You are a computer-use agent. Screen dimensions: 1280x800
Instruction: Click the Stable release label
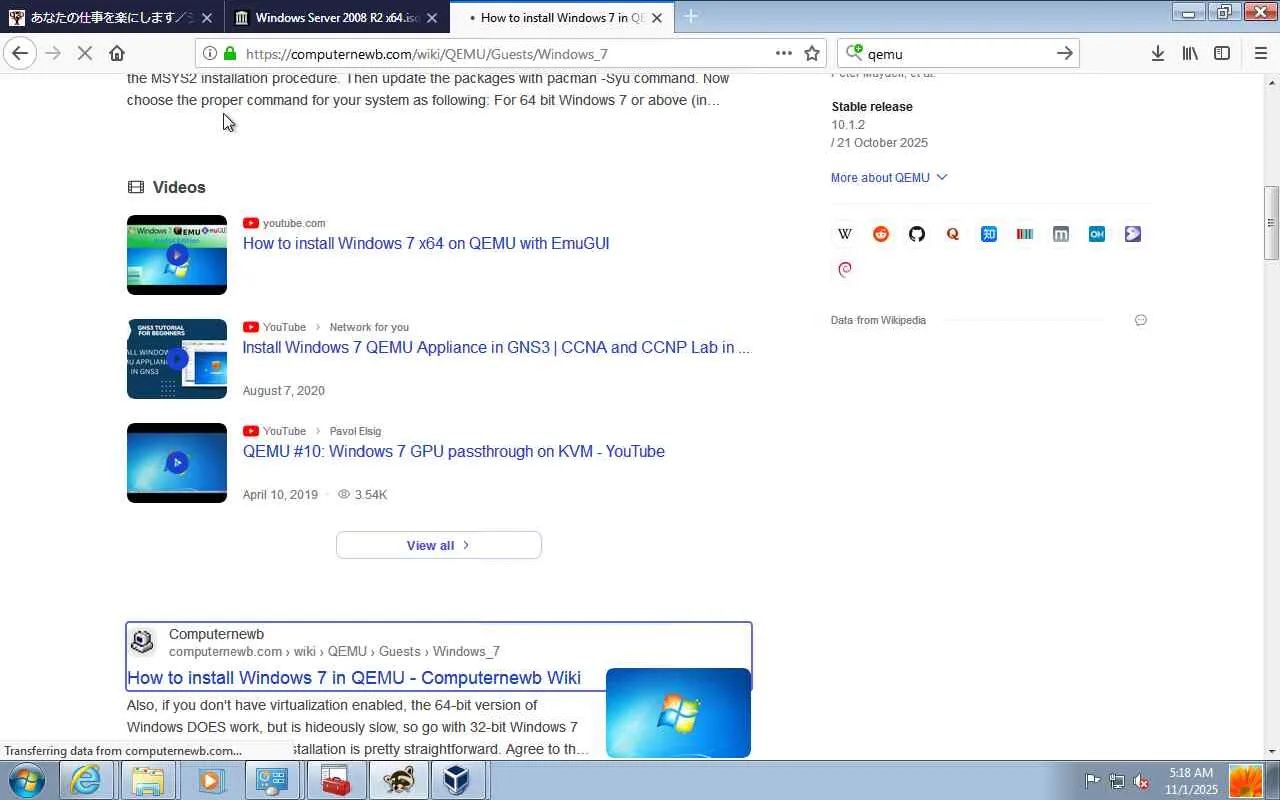coord(872,107)
